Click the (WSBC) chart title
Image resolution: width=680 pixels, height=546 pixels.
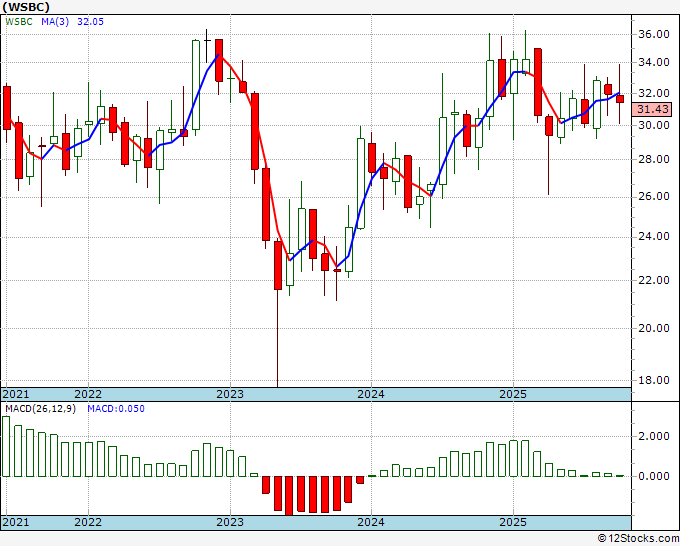pos(26,7)
